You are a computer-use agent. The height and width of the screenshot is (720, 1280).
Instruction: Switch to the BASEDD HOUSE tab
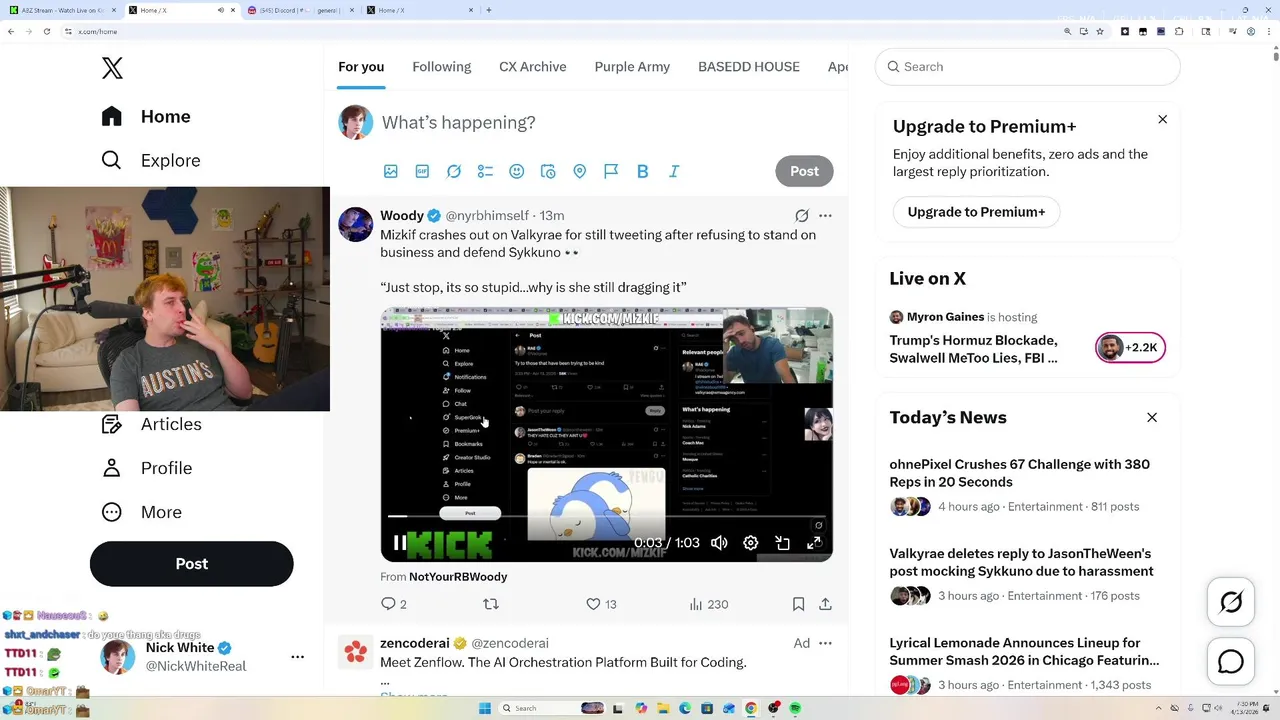(x=749, y=67)
